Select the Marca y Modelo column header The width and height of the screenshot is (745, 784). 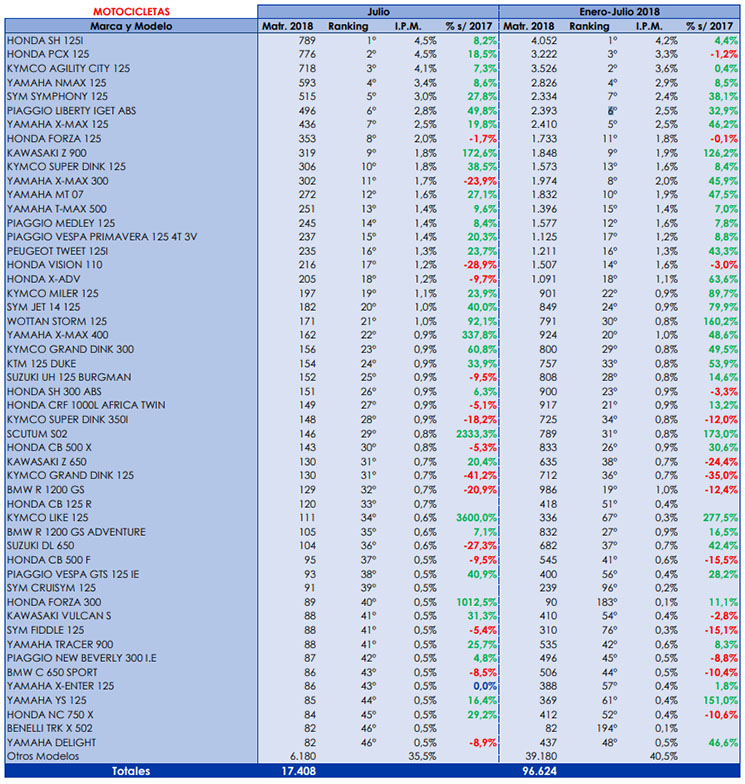(131, 26)
